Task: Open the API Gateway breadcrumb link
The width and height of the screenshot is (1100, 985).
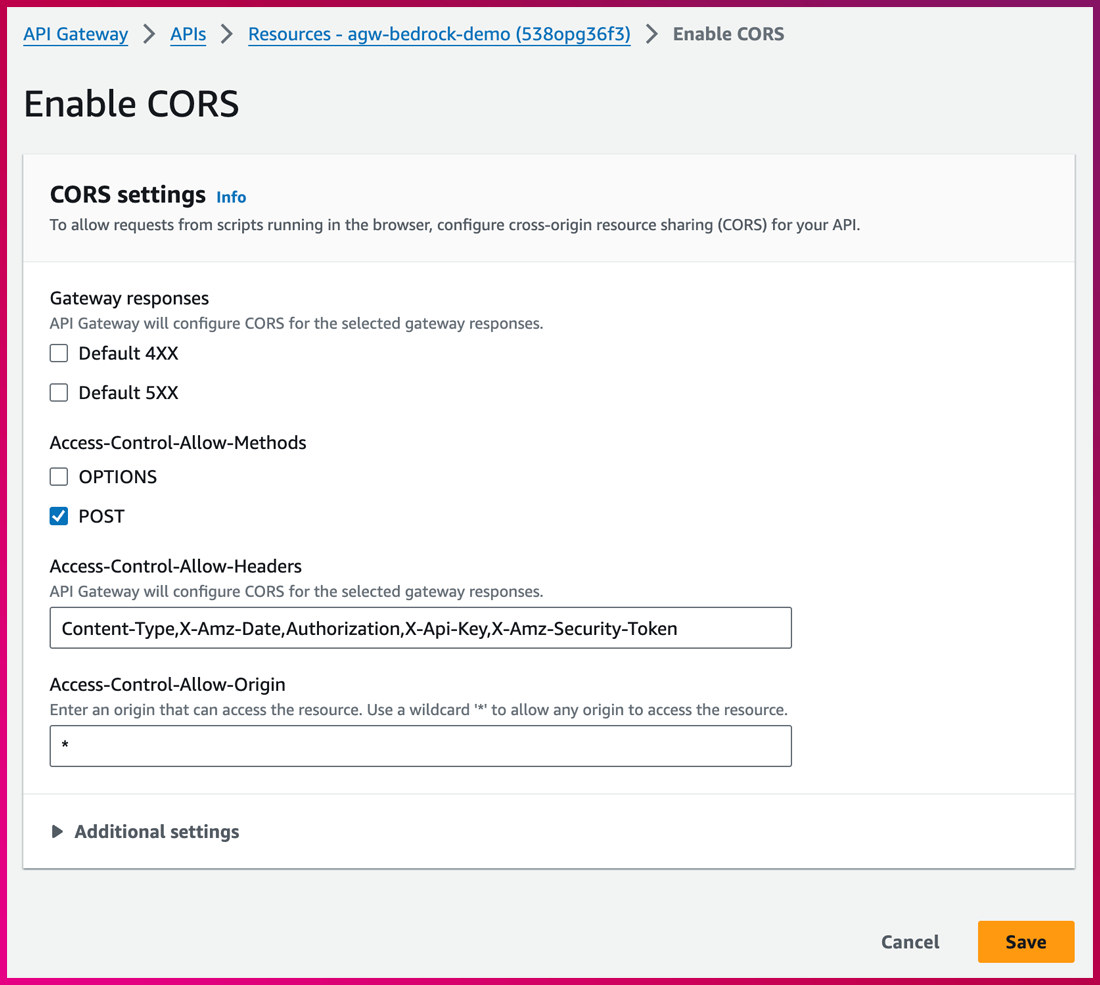Action: tap(76, 34)
